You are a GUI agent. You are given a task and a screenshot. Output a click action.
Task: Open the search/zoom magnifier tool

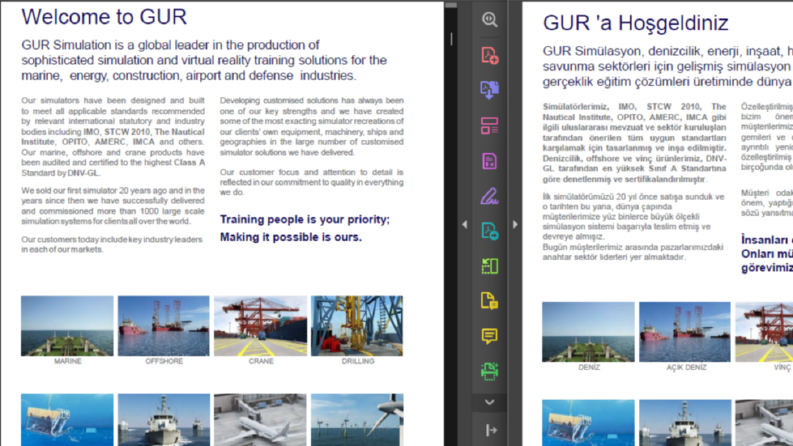pyautogui.click(x=489, y=19)
